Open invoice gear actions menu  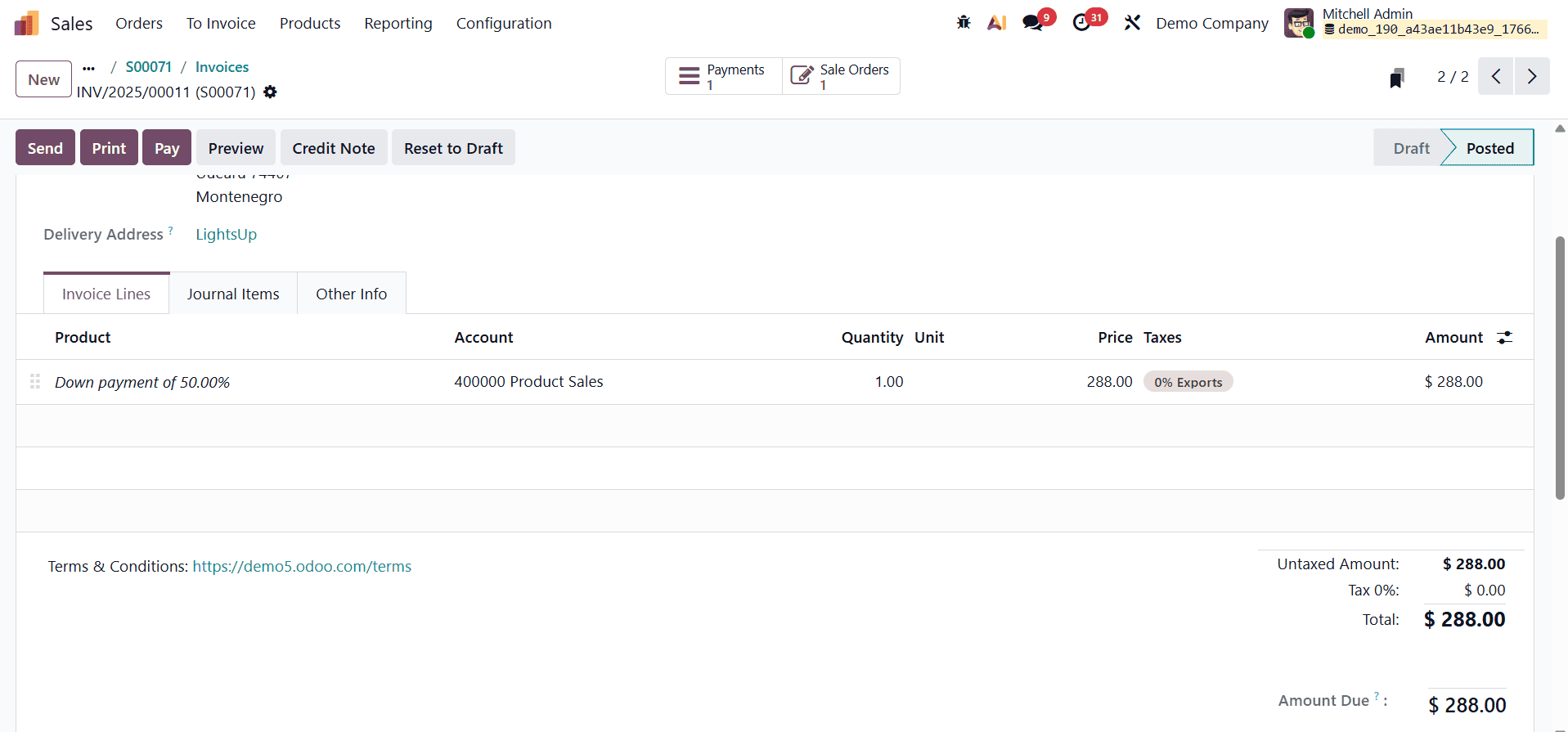pos(270,92)
